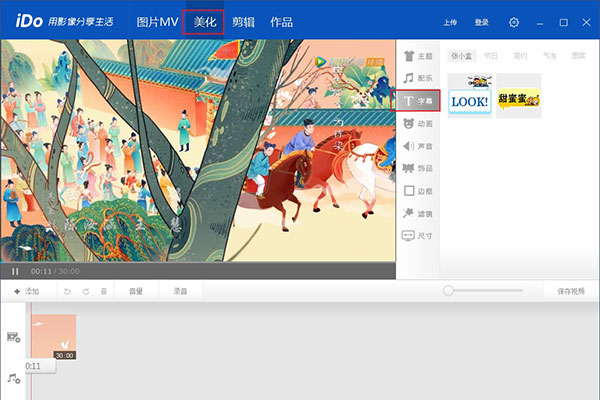Select the 简约 subtitle category
This screenshot has width=600, height=400.
tap(520, 56)
